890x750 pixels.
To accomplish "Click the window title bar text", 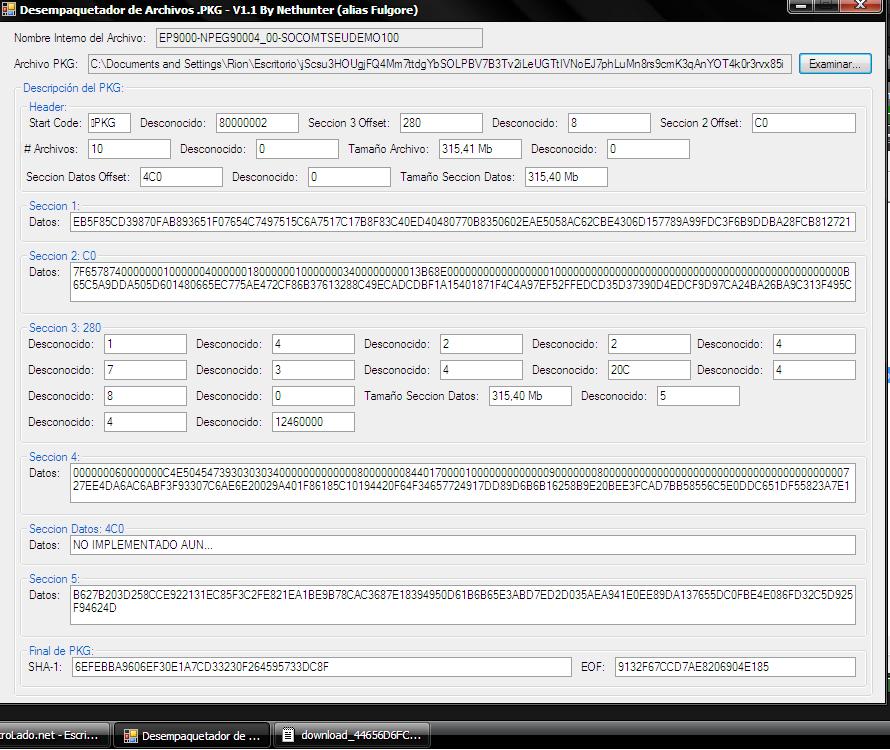I will point(219,10).
